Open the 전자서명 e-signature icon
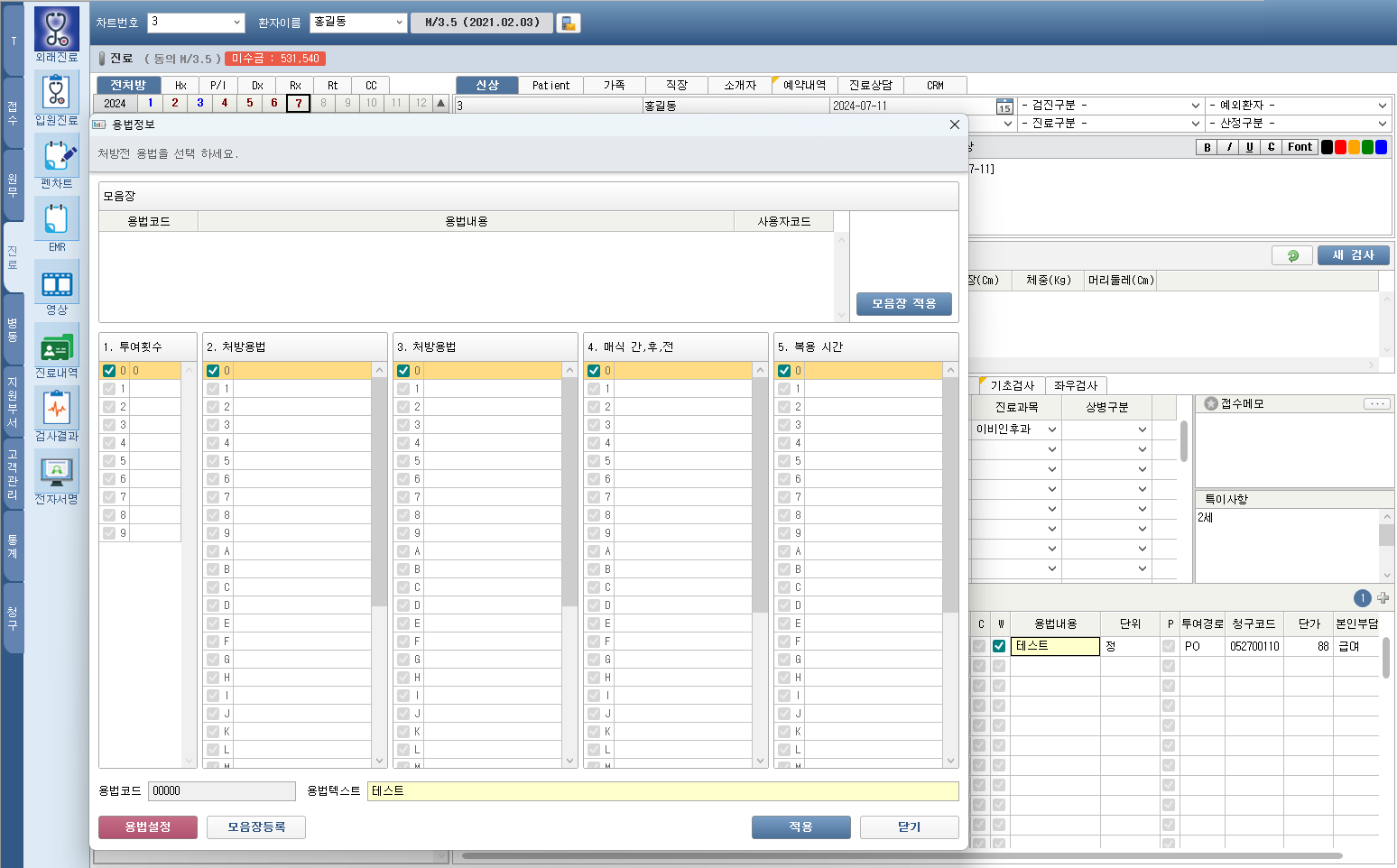This screenshot has width=1397, height=868. pyautogui.click(x=57, y=473)
